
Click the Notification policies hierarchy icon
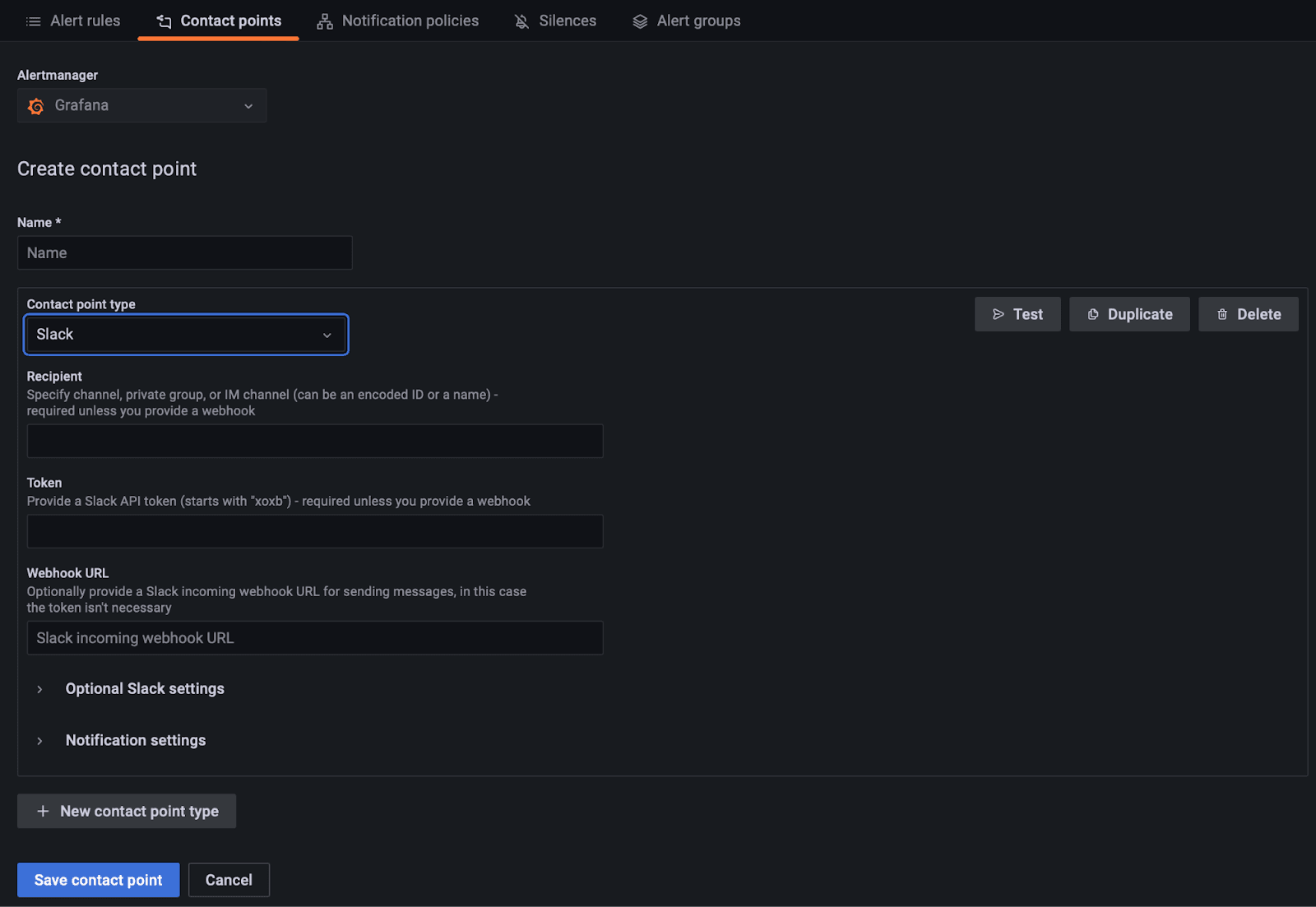[325, 21]
